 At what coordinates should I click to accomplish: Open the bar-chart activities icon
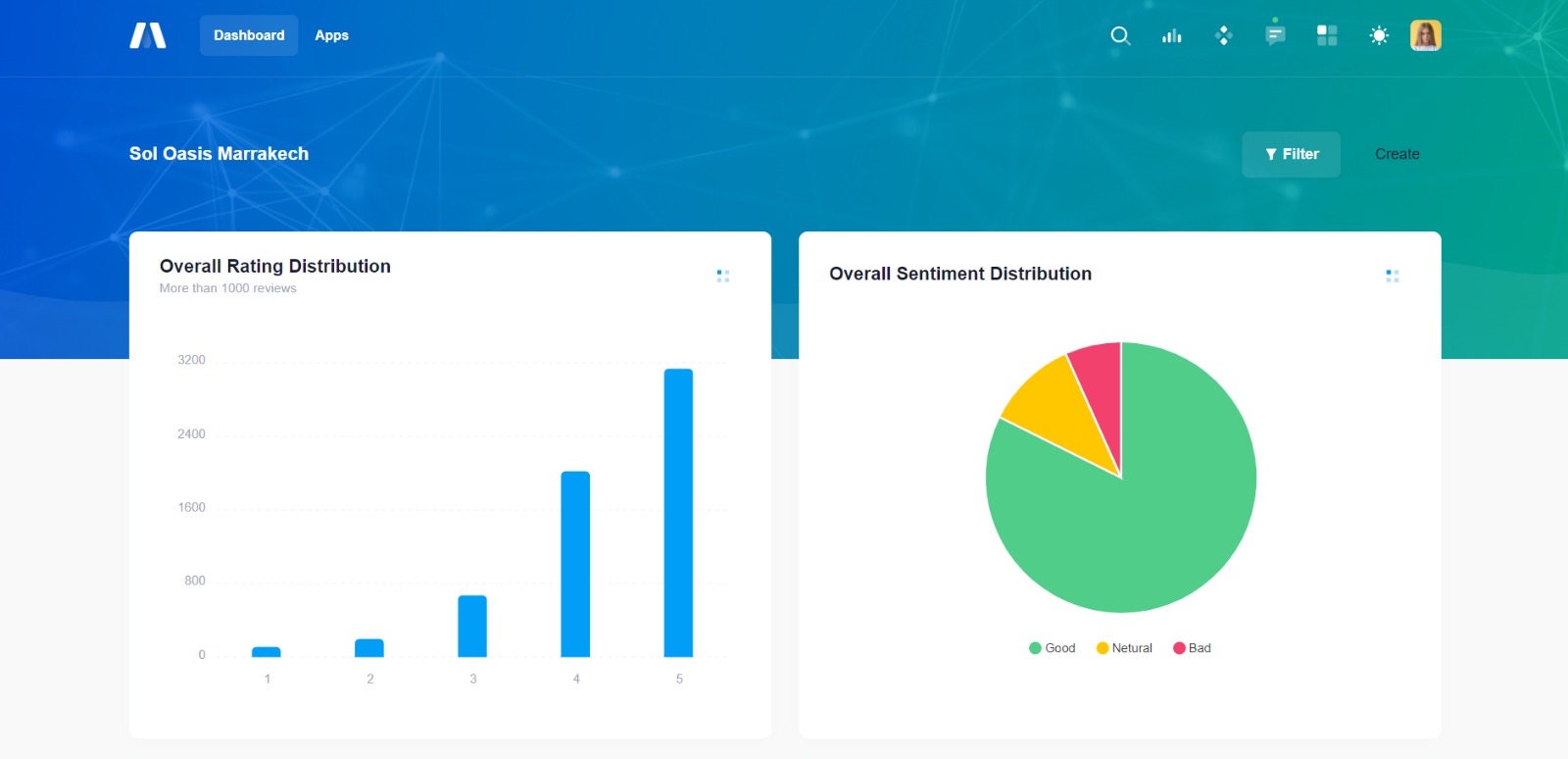1172,35
